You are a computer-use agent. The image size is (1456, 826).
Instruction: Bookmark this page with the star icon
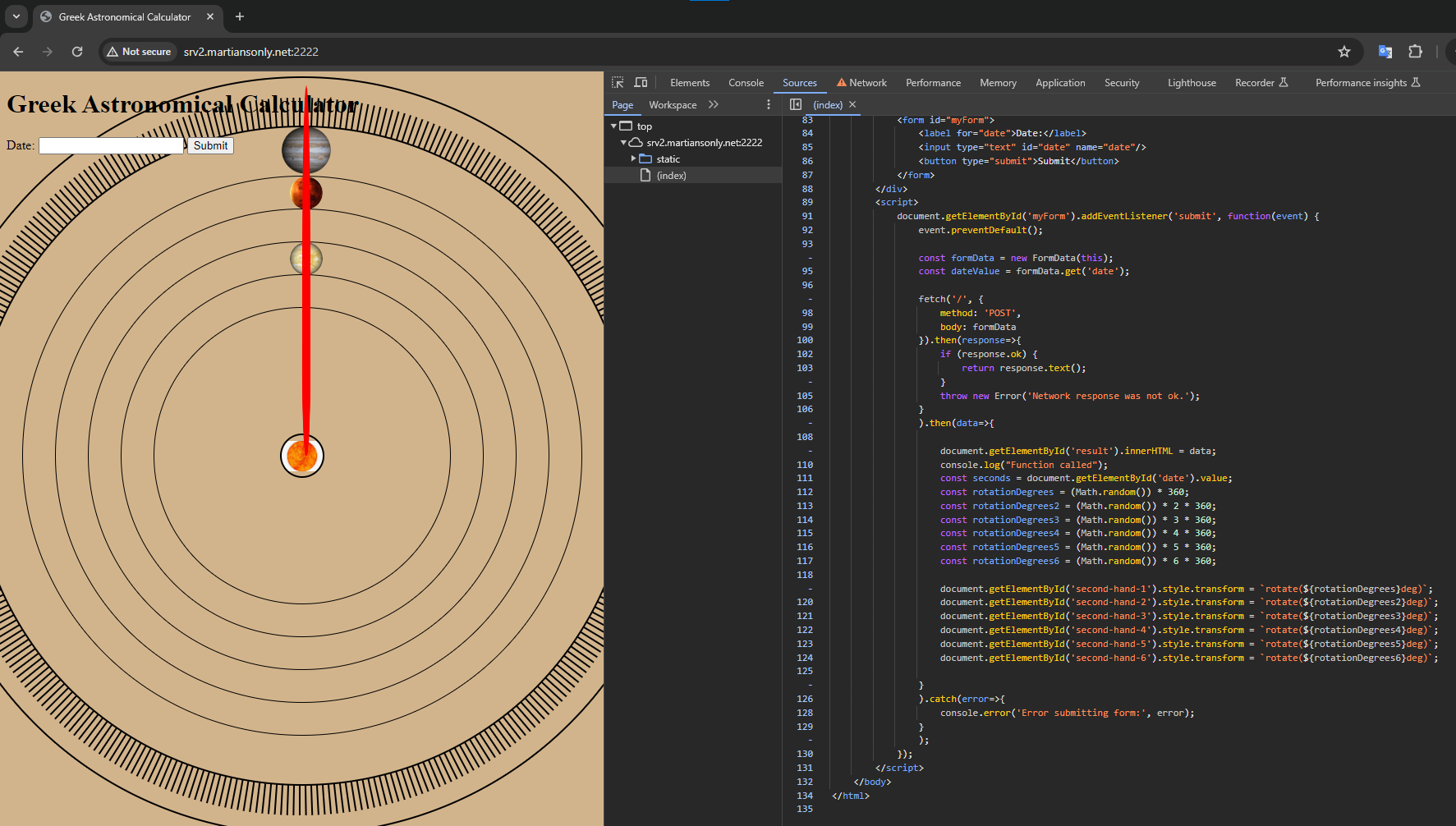point(1344,52)
